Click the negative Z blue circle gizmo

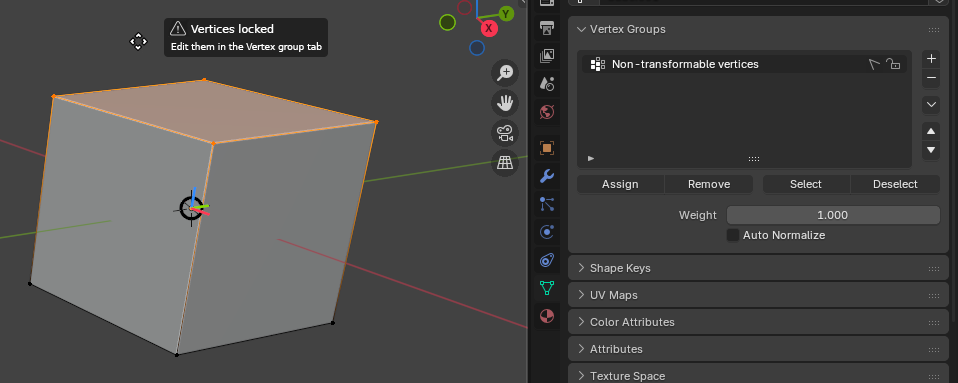477,48
